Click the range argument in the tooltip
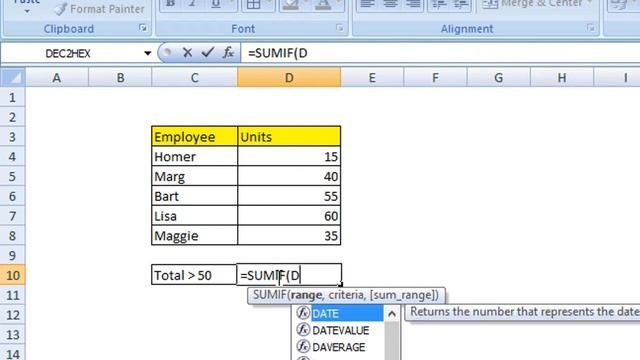The width and height of the screenshot is (640, 360). [307, 295]
